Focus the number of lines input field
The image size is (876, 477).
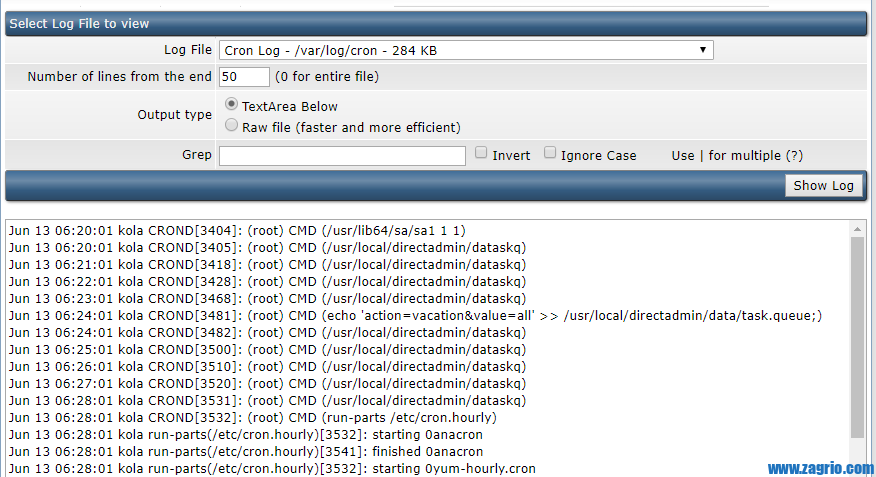244,77
